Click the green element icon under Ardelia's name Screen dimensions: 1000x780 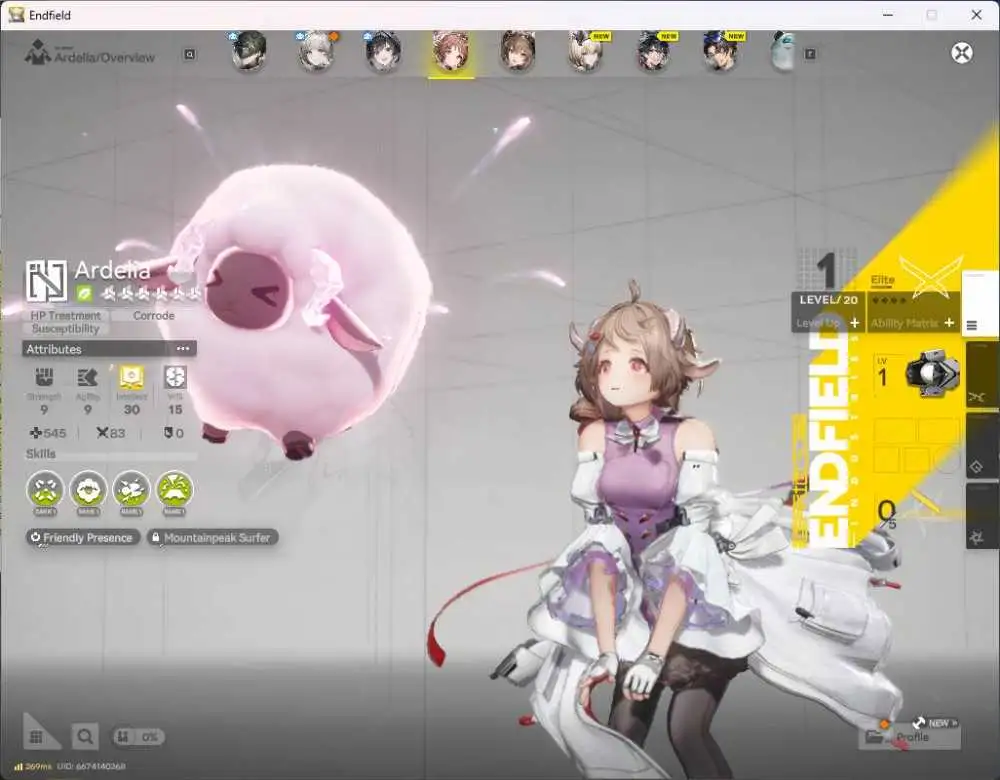coord(84,294)
